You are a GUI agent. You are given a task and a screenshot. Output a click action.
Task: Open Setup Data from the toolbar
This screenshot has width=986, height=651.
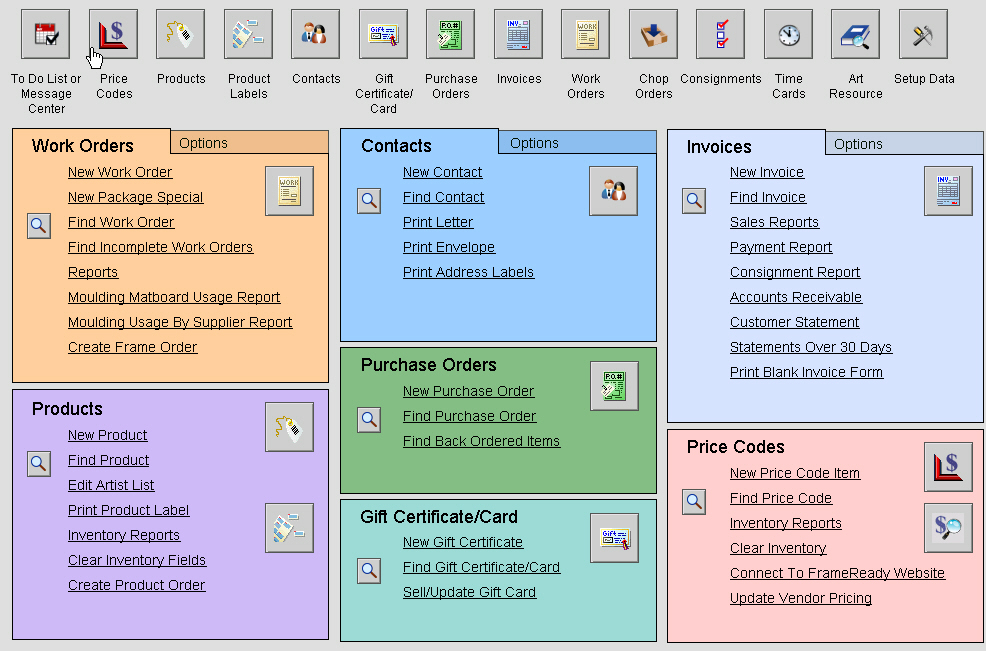(x=922, y=33)
